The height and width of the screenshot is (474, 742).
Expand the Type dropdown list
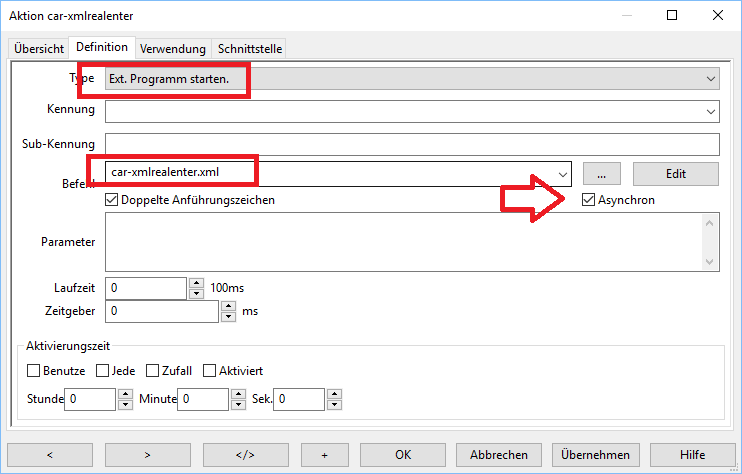click(711, 78)
